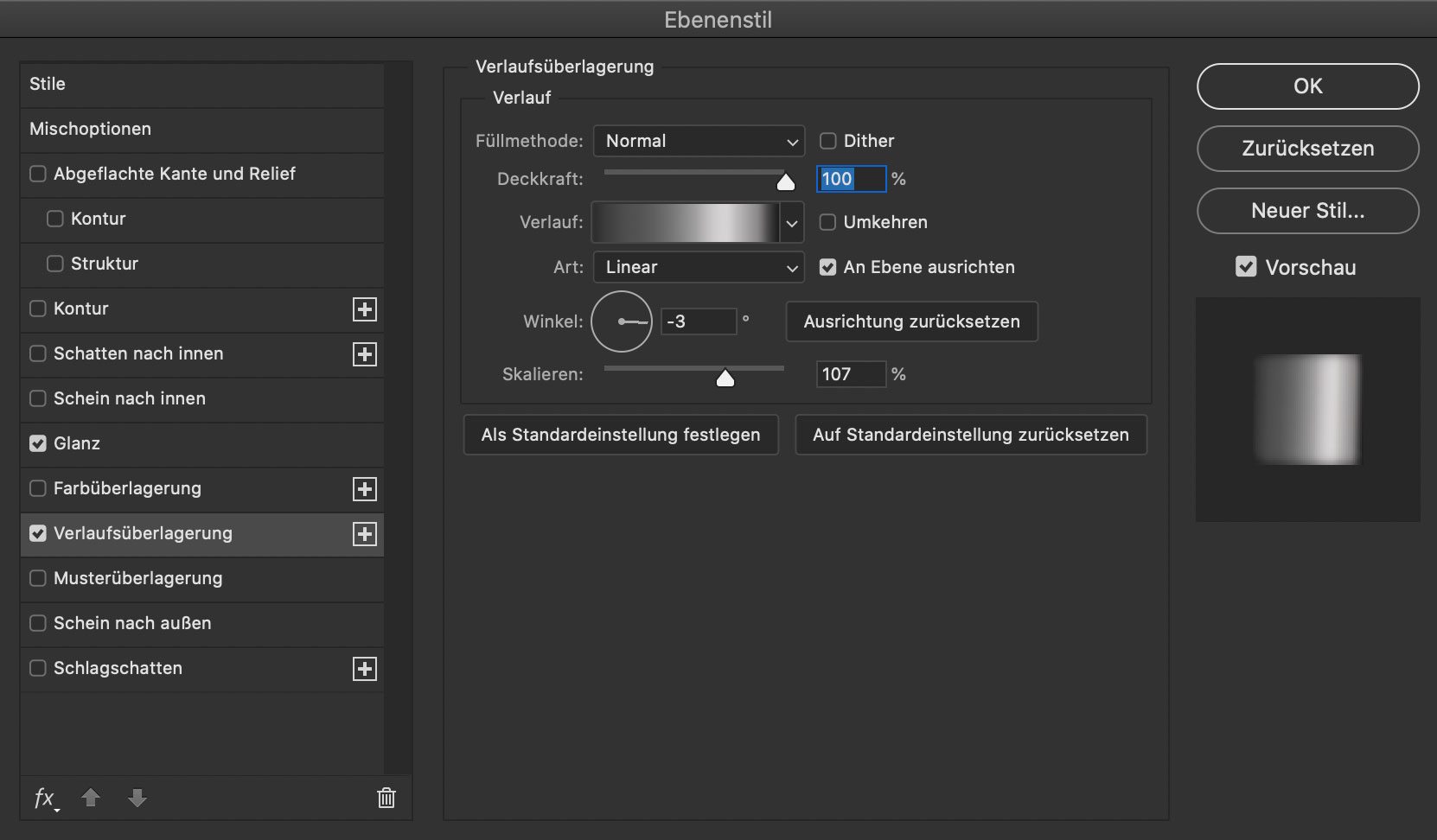
Task: Open the fx effects menu icon
Action: point(46,799)
